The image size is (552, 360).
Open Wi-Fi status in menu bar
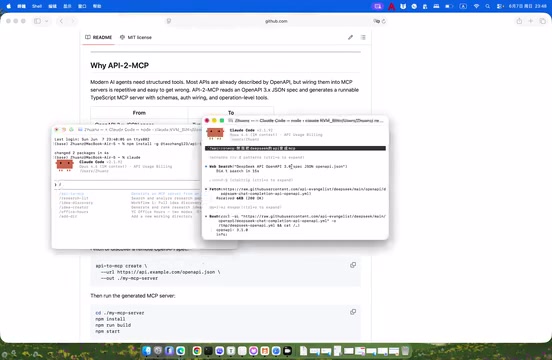(x=476, y=6)
